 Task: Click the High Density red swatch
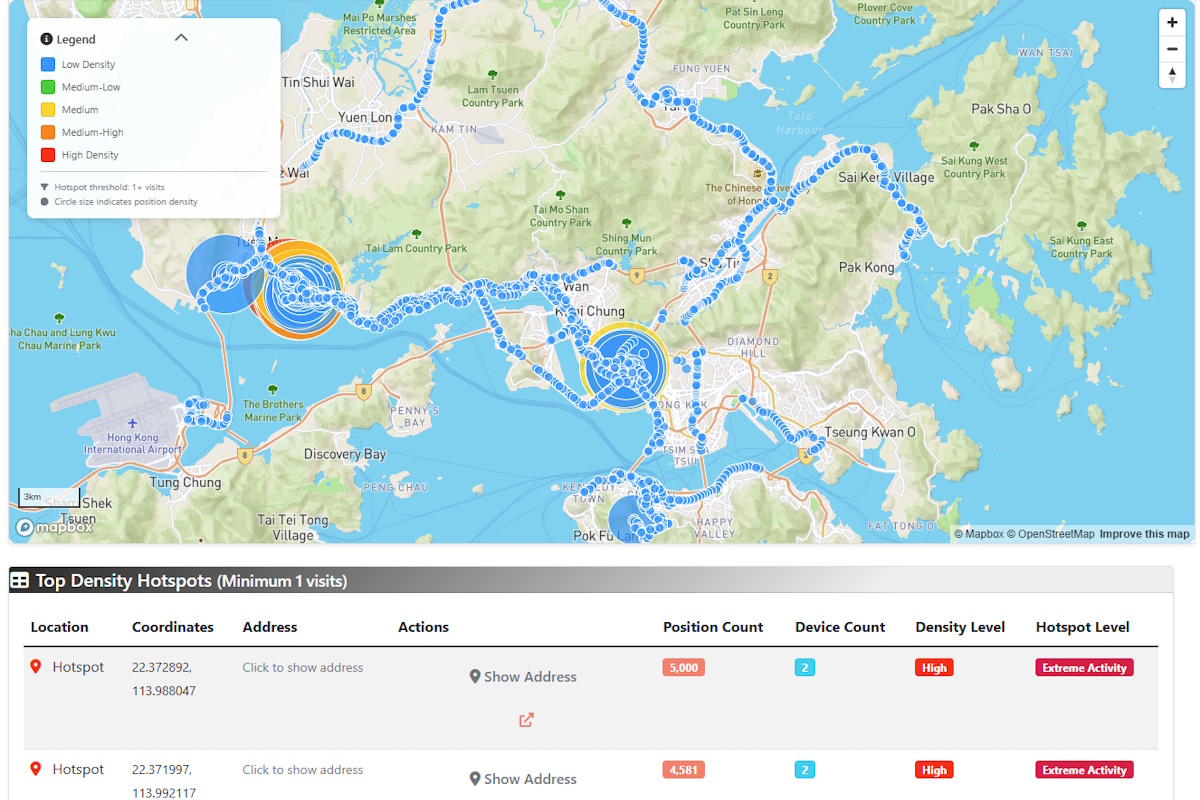pos(48,155)
